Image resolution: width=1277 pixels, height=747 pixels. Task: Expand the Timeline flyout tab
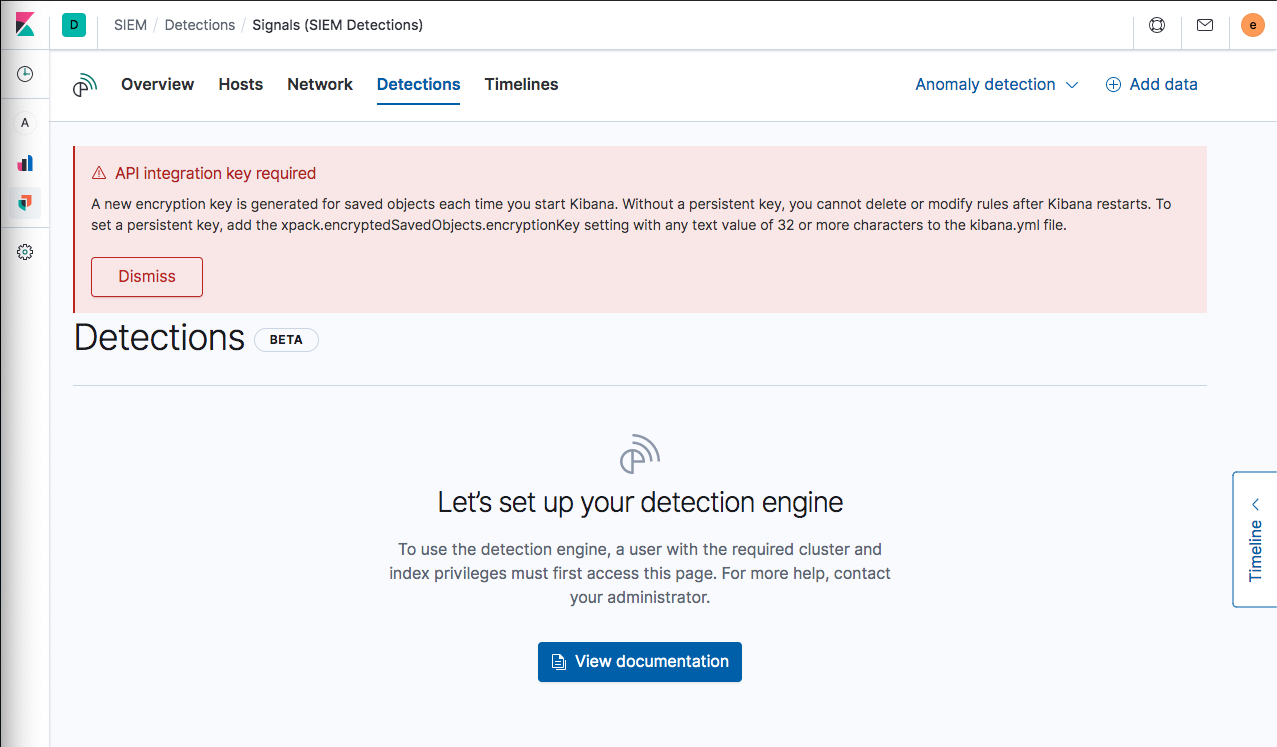tap(1255, 539)
